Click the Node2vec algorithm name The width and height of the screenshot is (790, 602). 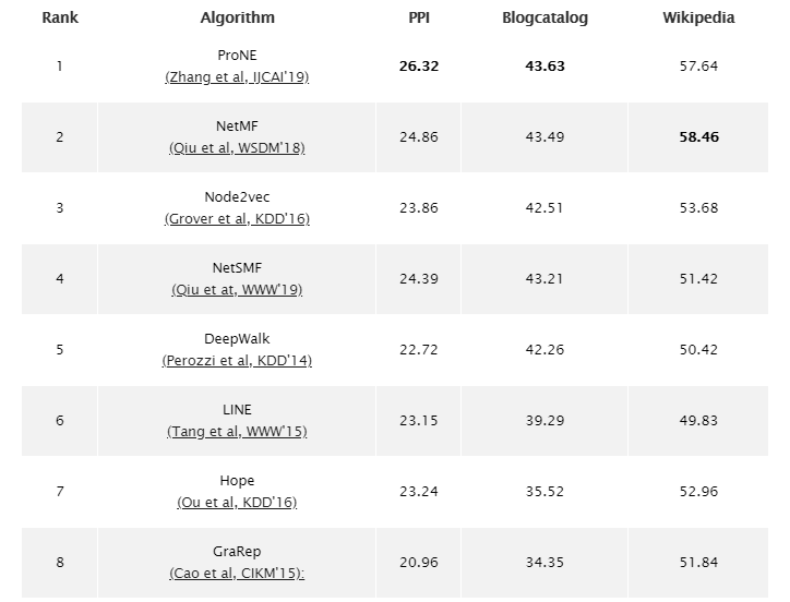(237, 198)
